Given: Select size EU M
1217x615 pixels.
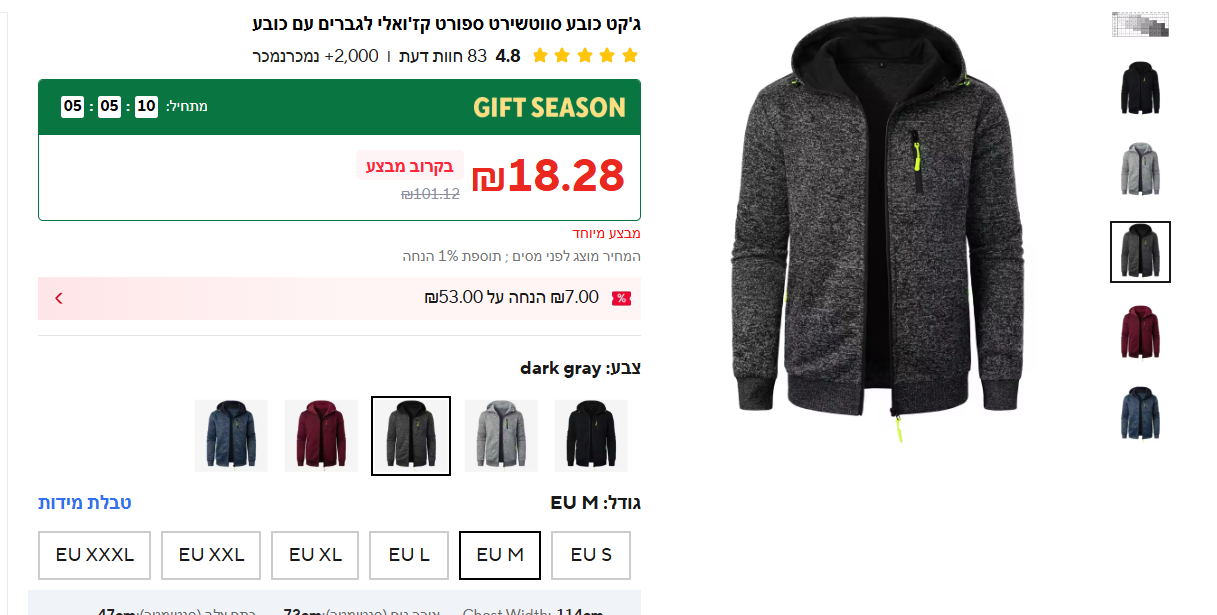Looking at the screenshot, I should (x=500, y=555).
